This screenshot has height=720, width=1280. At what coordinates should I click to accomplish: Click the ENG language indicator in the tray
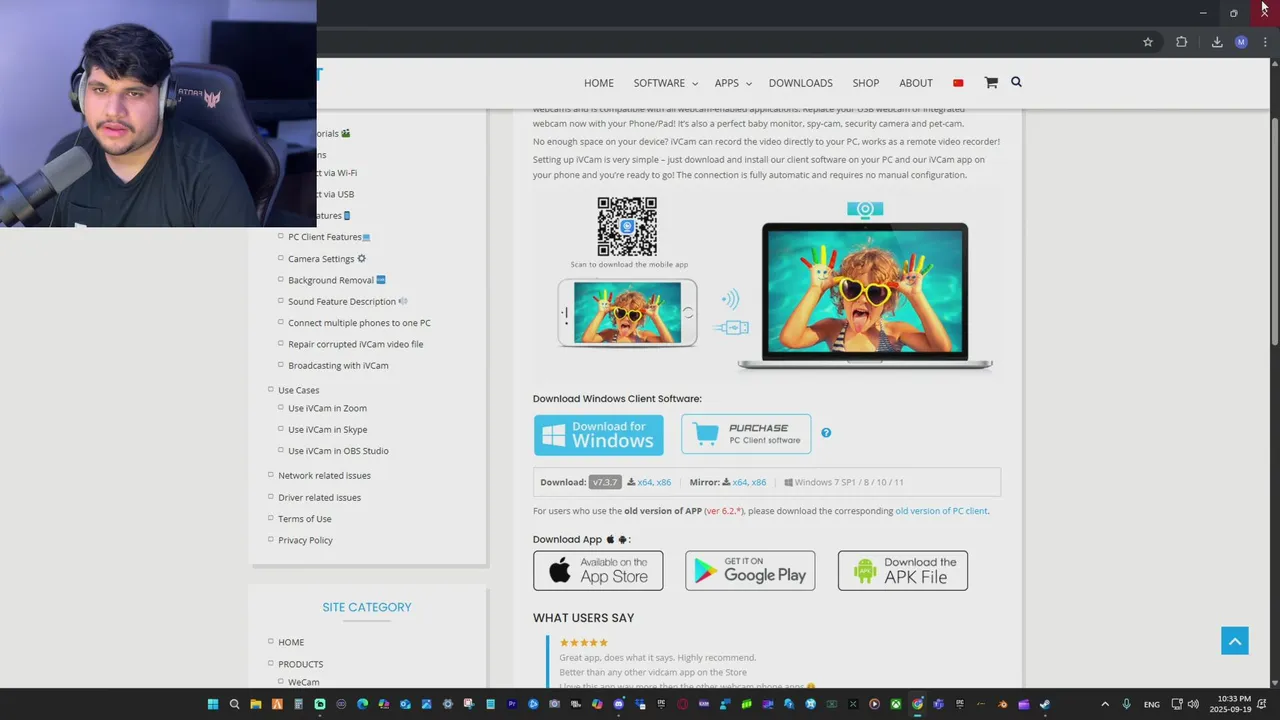1152,704
